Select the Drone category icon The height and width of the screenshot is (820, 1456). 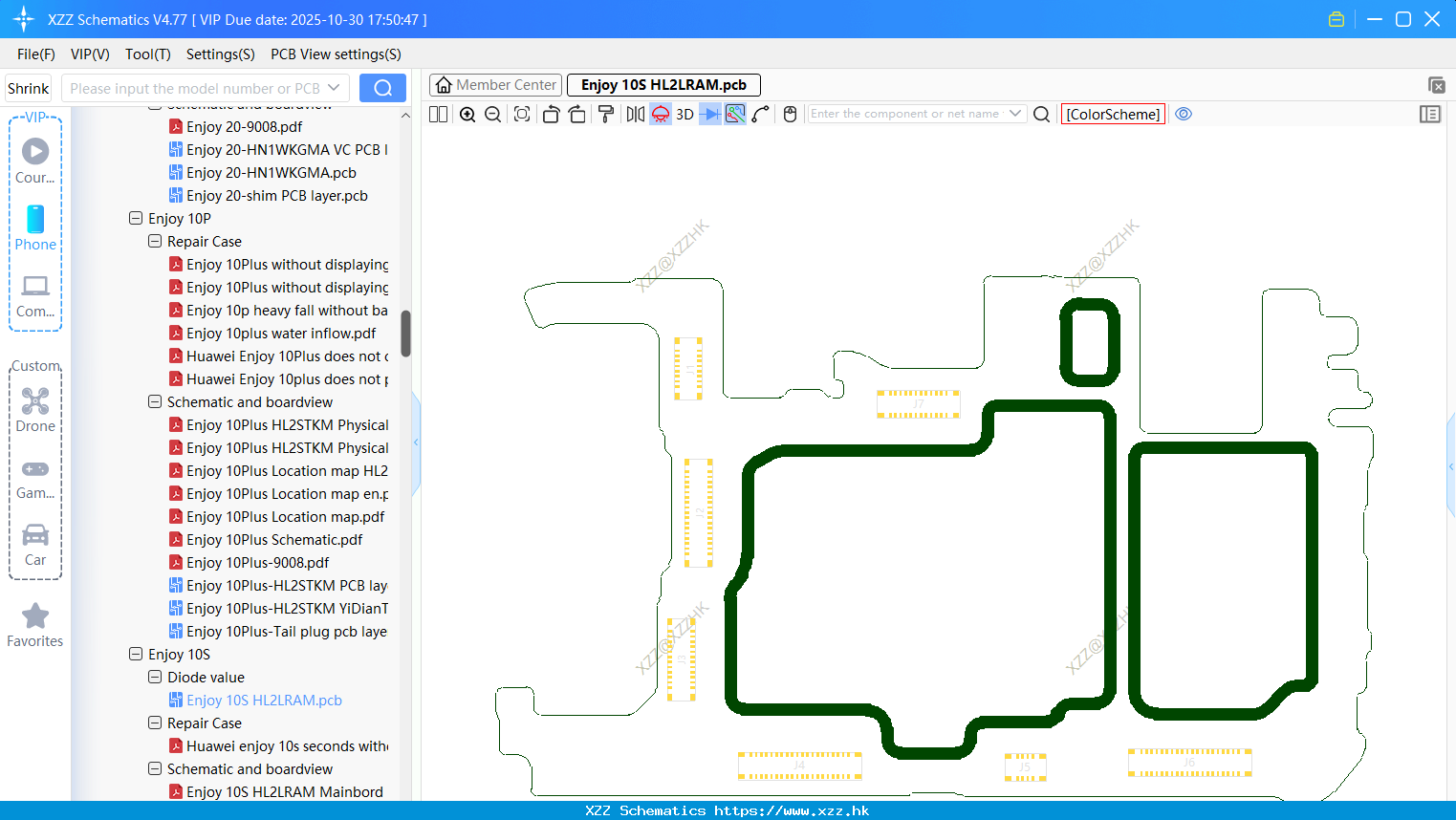35,410
